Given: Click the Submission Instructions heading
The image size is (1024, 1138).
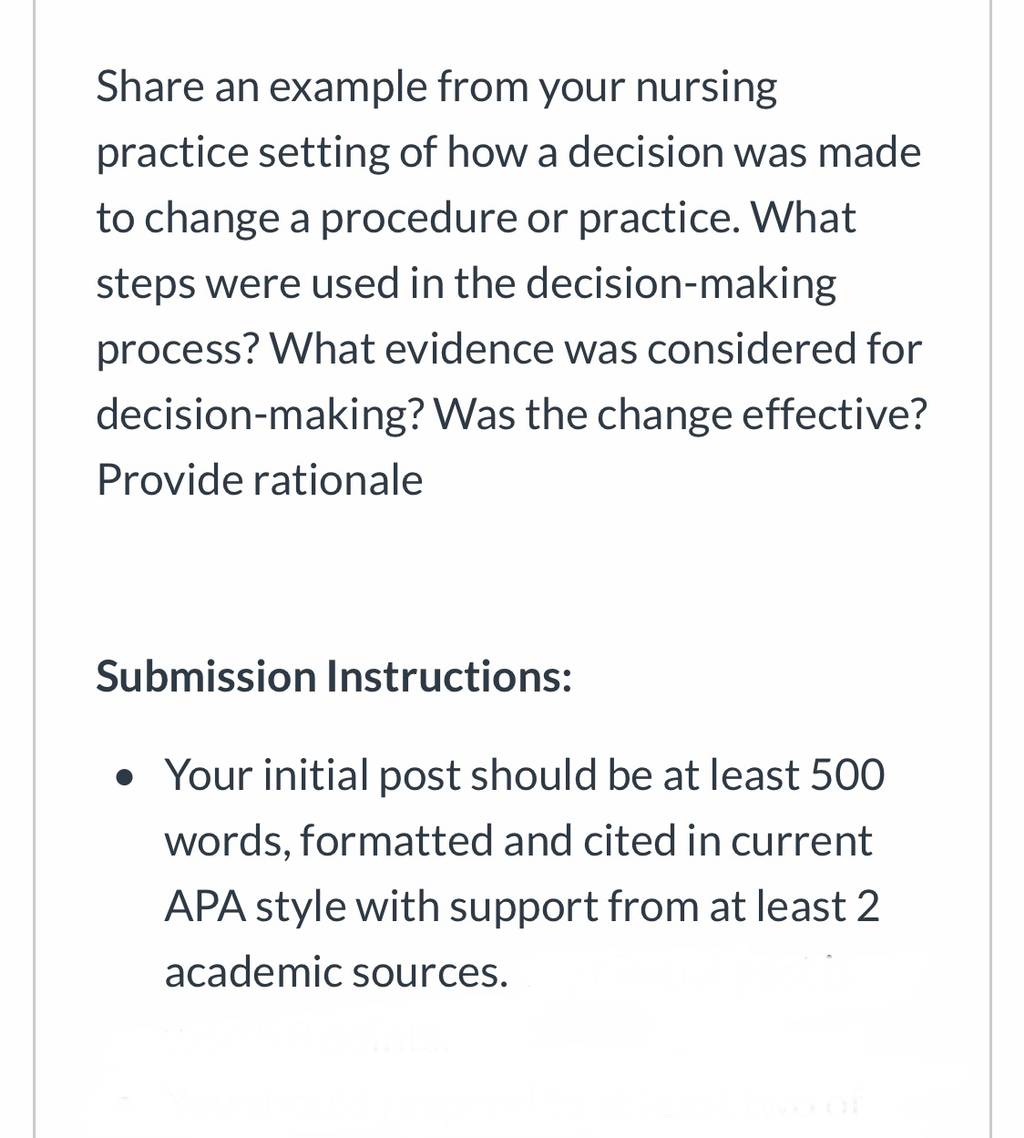Looking at the screenshot, I should point(334,676).
